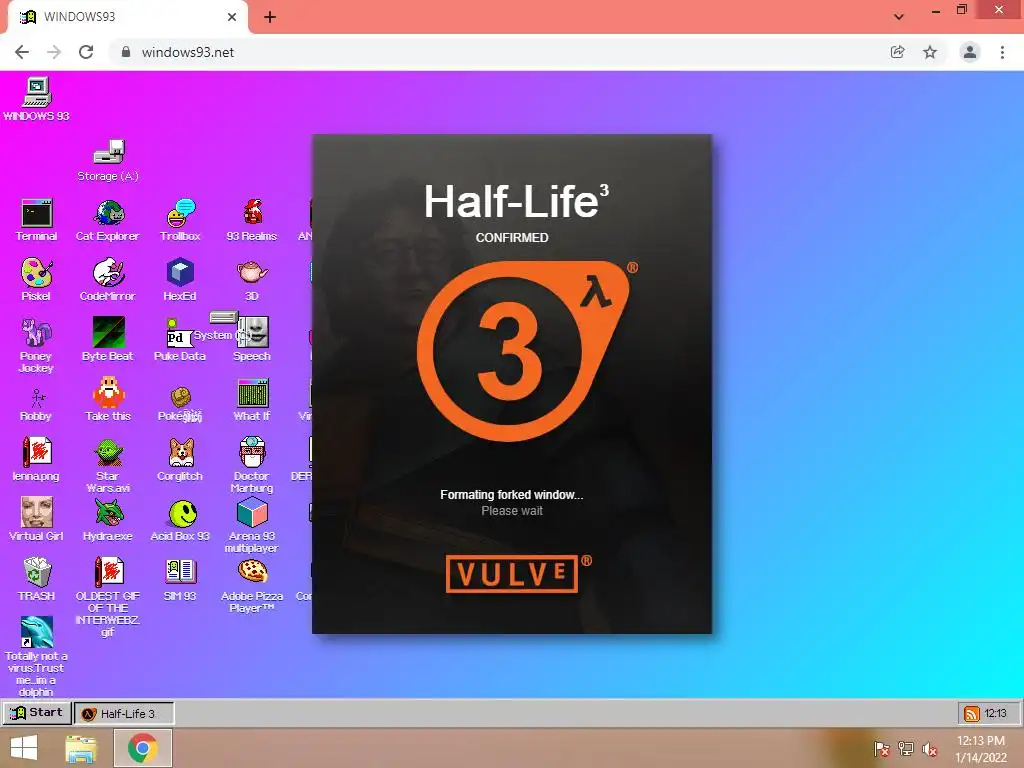The height and width of the screenshot is (768, 1024).
Task: Select the WINDOWS93 browser tab
Action: [x=128, y=17]
